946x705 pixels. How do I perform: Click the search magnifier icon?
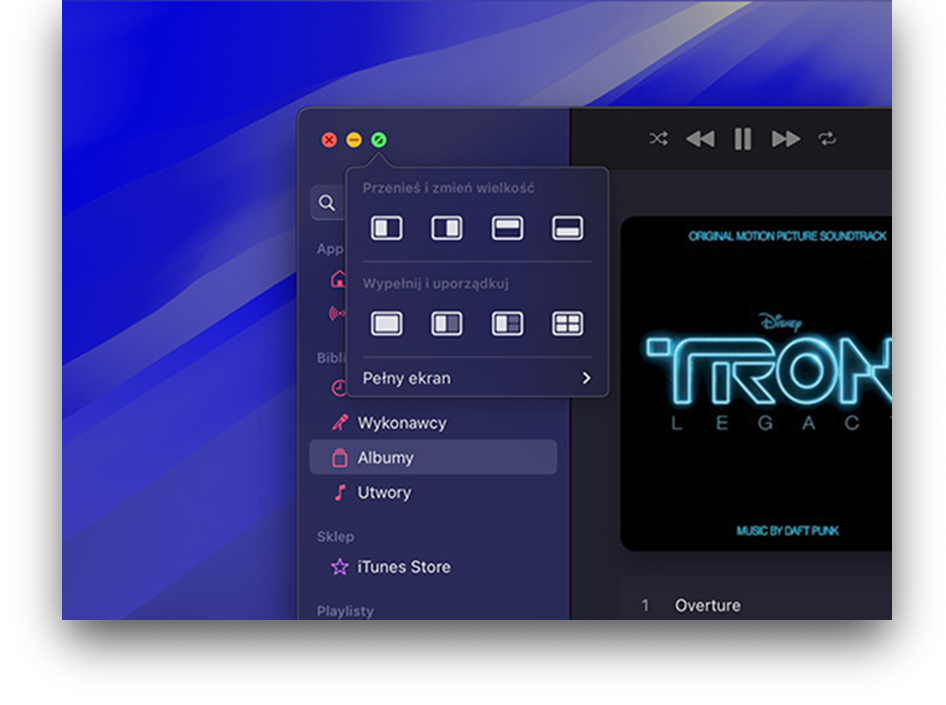coord(326,203)
